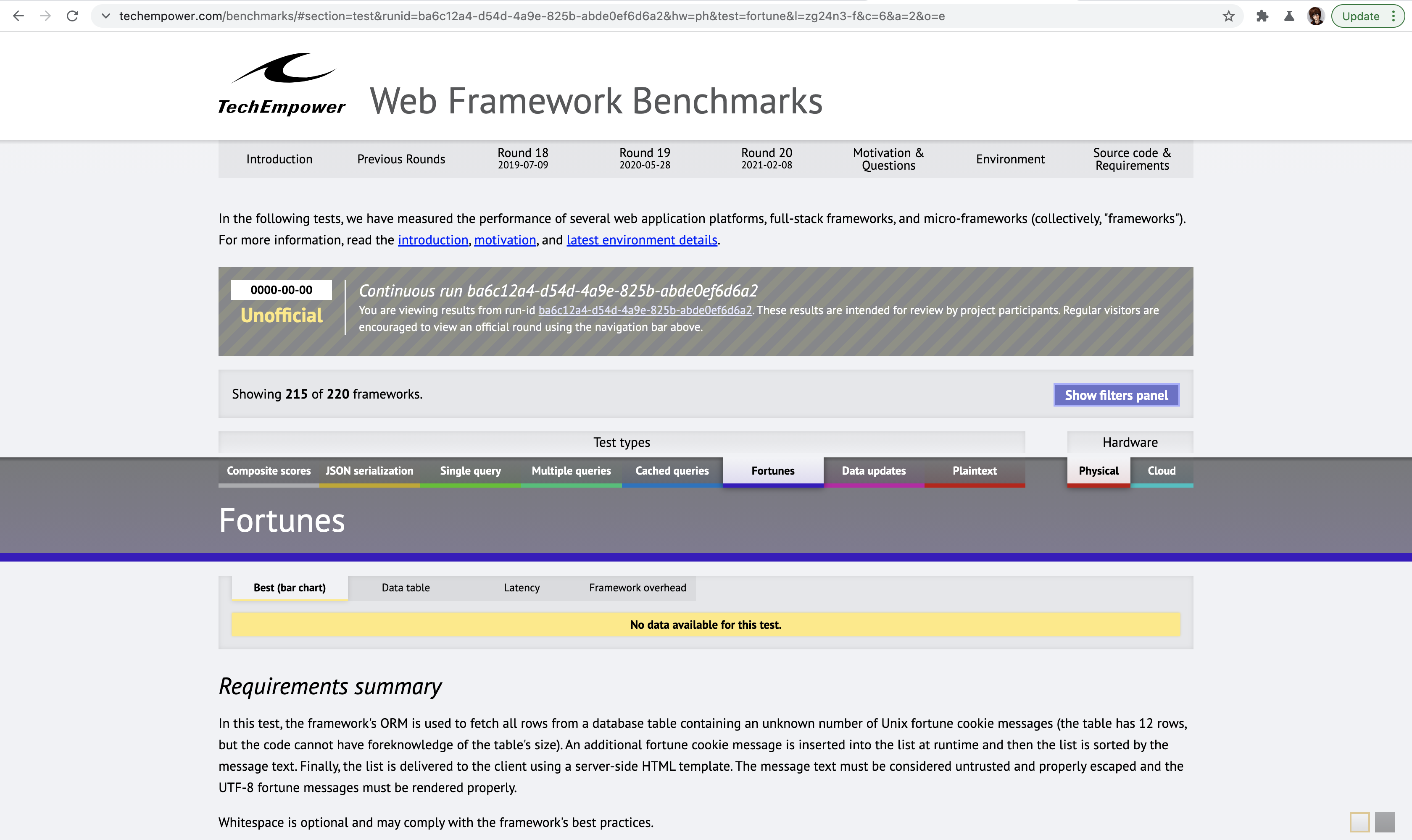Select Best (bar chart) view tab
Screen dimensions: 1412x840
coord(290,588)
